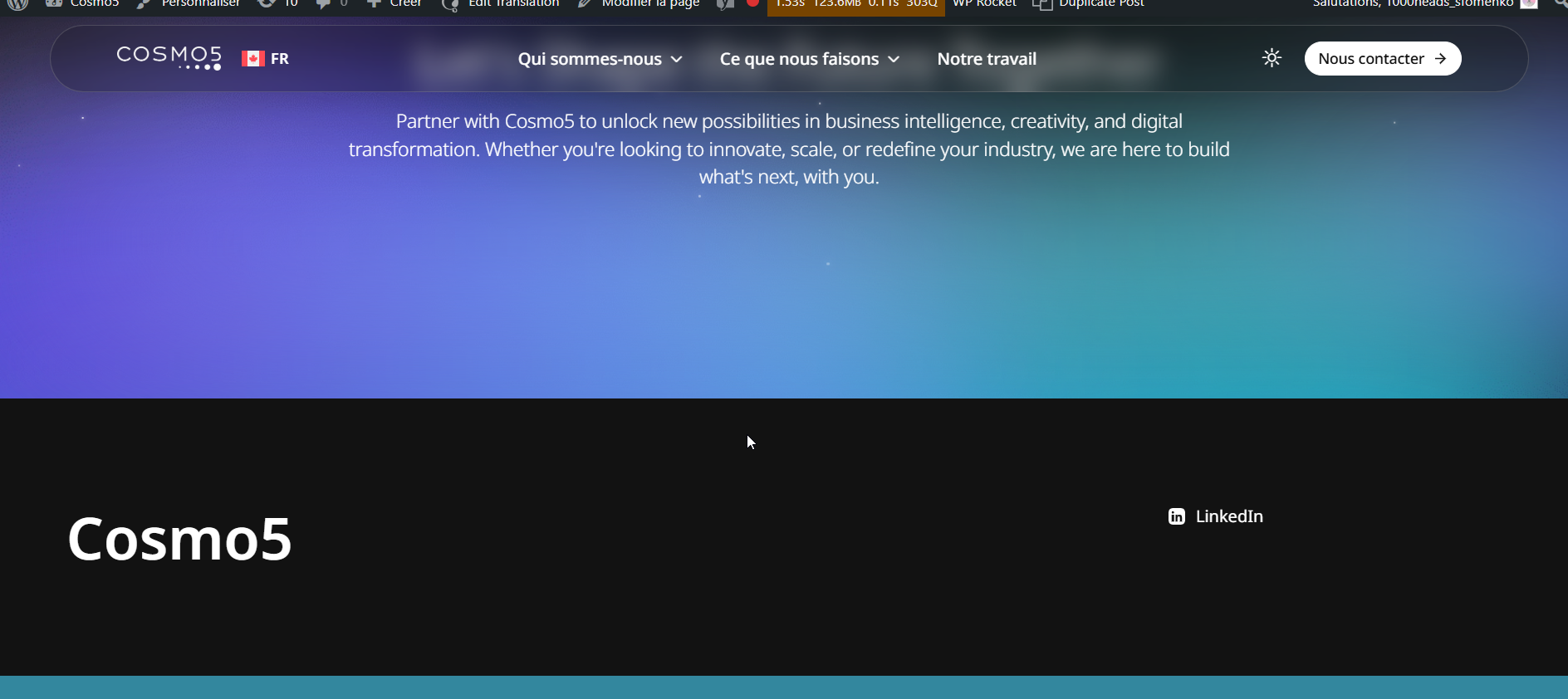
Task: Expand the Qui sommes-nous chevron
Action: click(676, 60)
